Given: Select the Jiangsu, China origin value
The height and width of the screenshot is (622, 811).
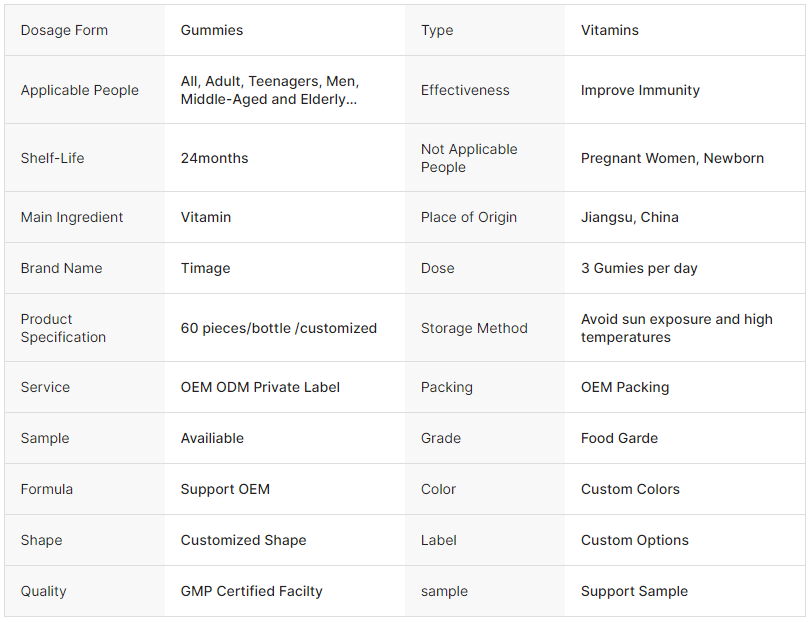Looking at the screenshot, I should click(x=629, y=217).
